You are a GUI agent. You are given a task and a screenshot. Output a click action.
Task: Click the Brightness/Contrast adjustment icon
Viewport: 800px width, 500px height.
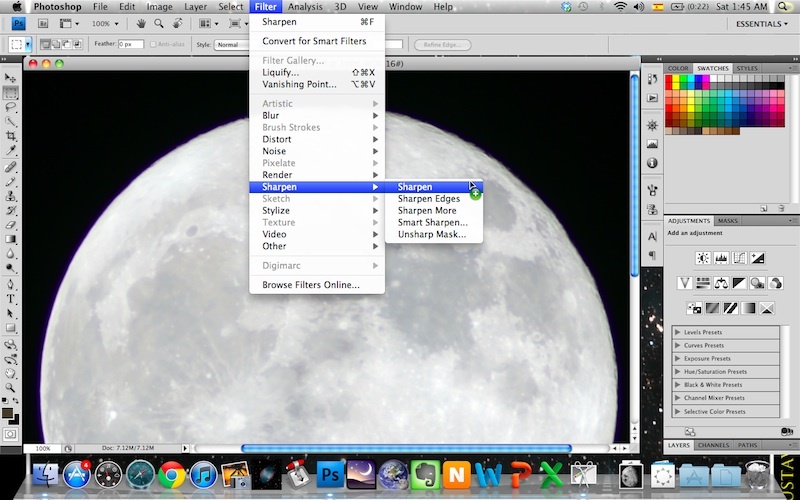coord(702,258)
